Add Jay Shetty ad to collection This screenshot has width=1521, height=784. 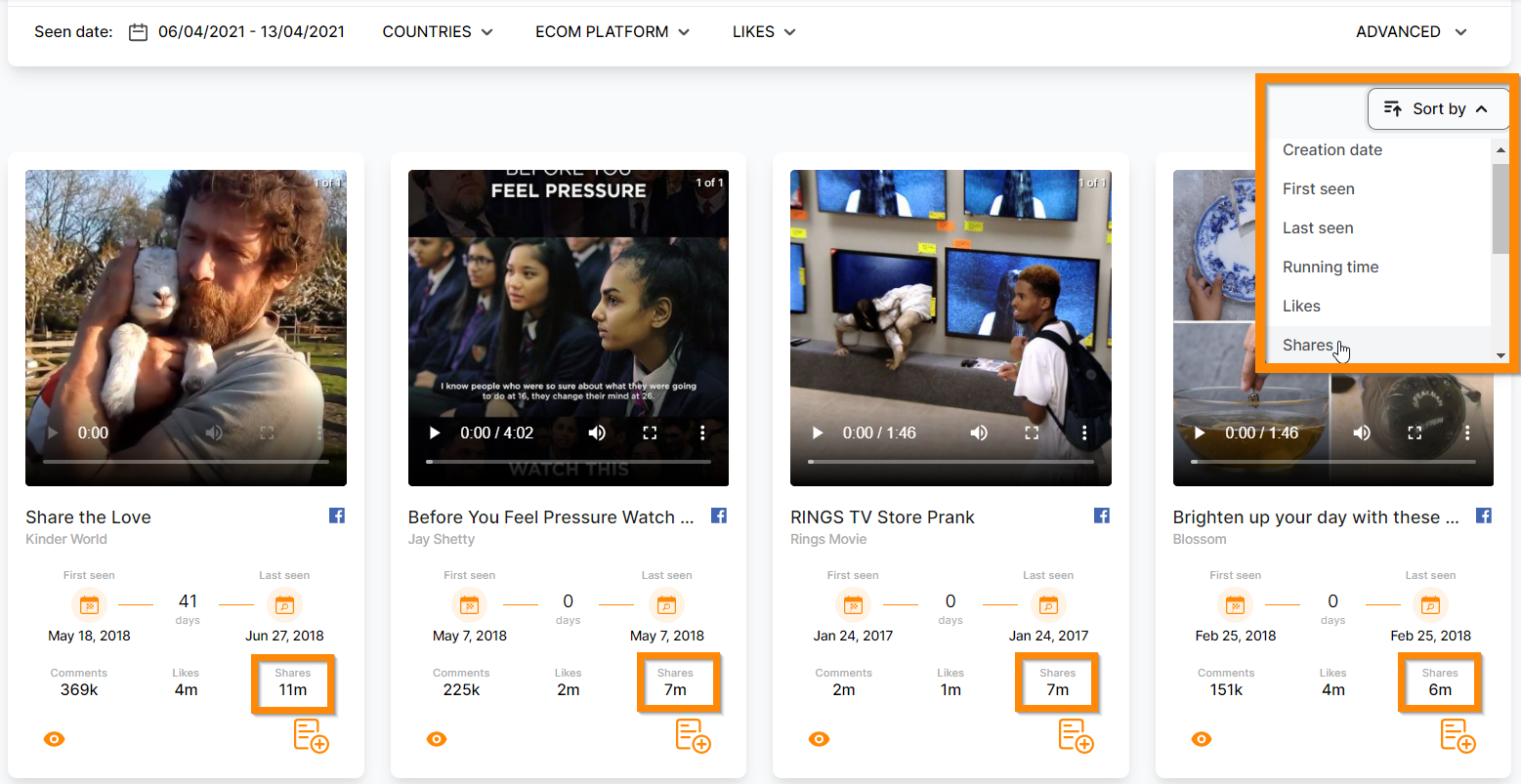[x=694, y=736]
